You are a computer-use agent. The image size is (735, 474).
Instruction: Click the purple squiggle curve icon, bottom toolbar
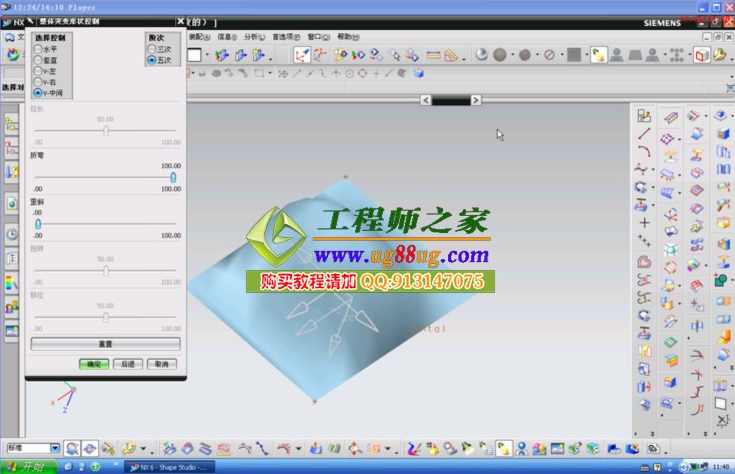pos(413,449)
